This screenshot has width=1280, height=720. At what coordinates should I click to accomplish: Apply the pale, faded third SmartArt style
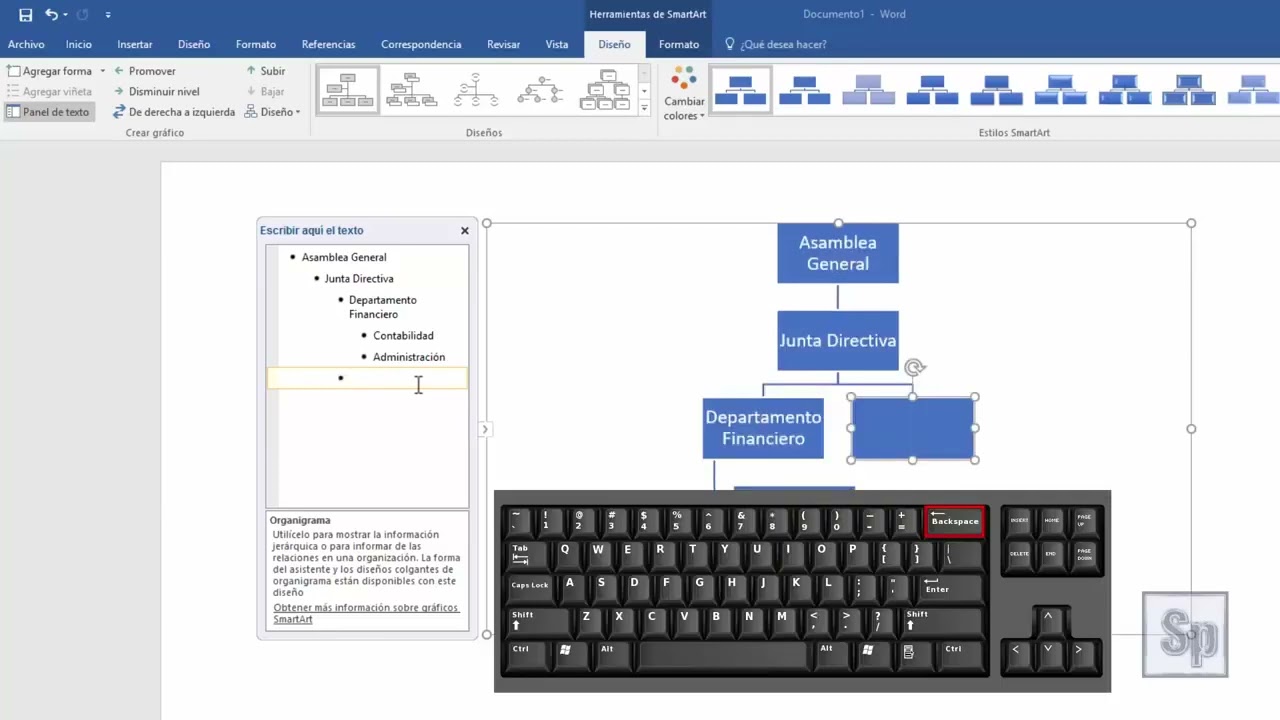coord(868,90)
